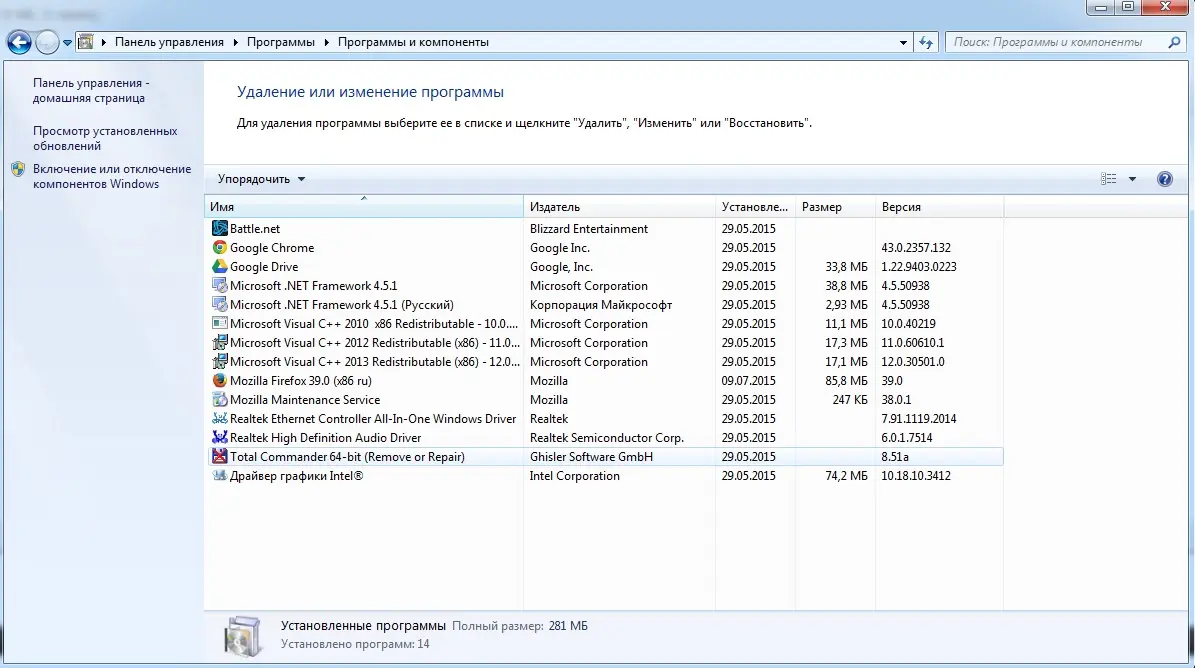Click the 09.07.2015 install date cell
Screen dimensions: 1195x668
748,381
